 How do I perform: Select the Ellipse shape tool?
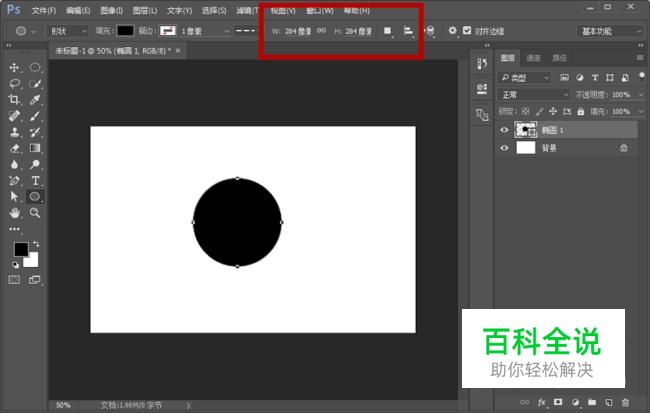click(35, 196)
